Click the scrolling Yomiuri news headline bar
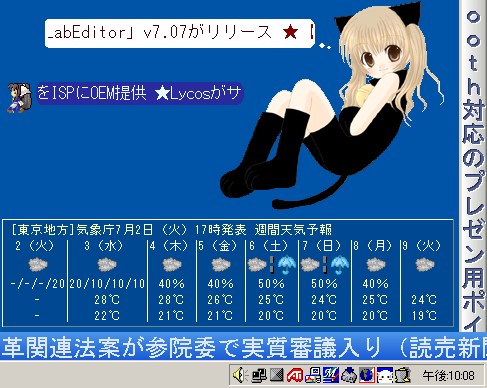This screenshot has width=487, height=388. pos(243,347)
